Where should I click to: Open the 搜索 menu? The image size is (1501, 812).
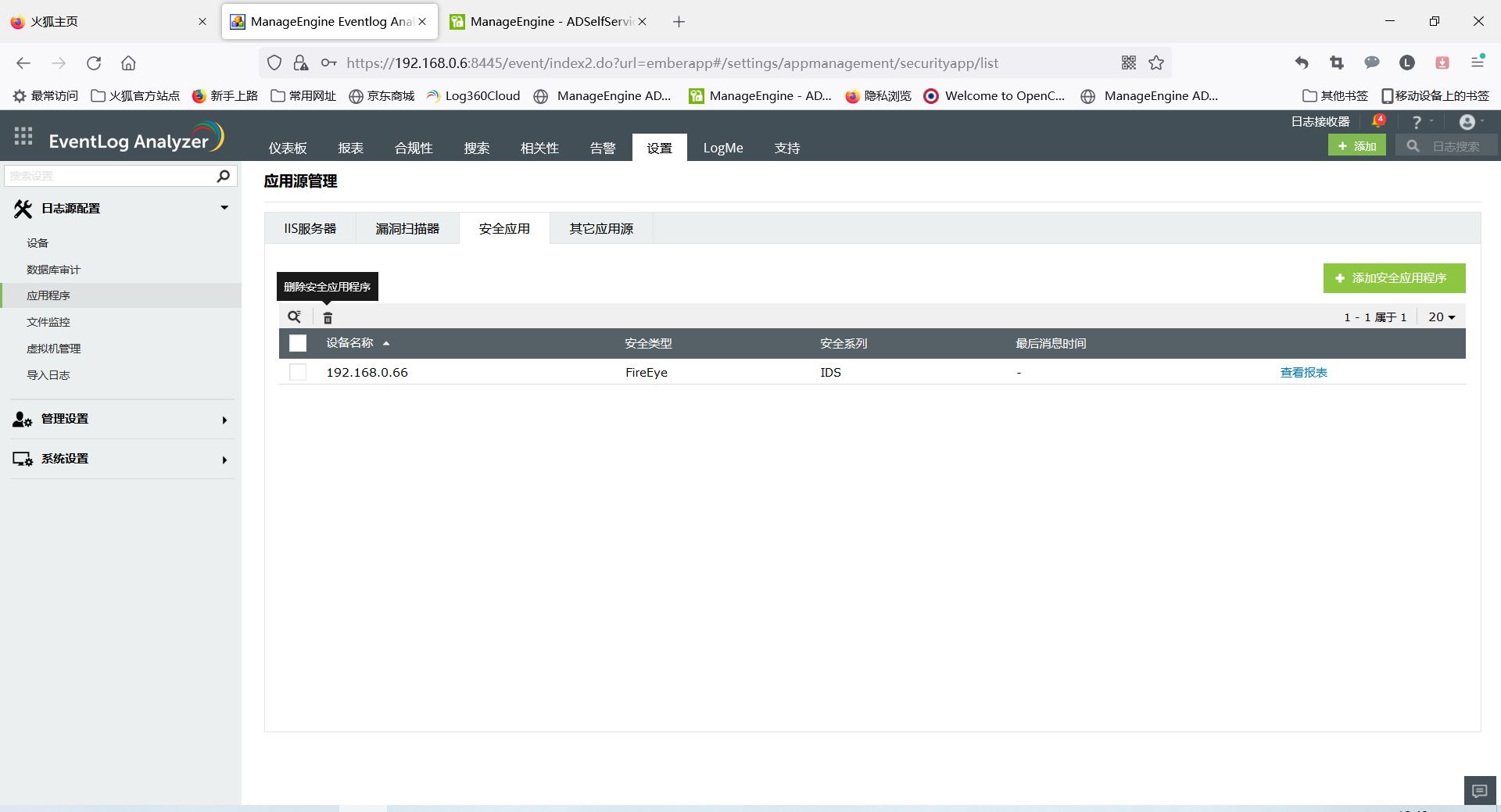477,148
